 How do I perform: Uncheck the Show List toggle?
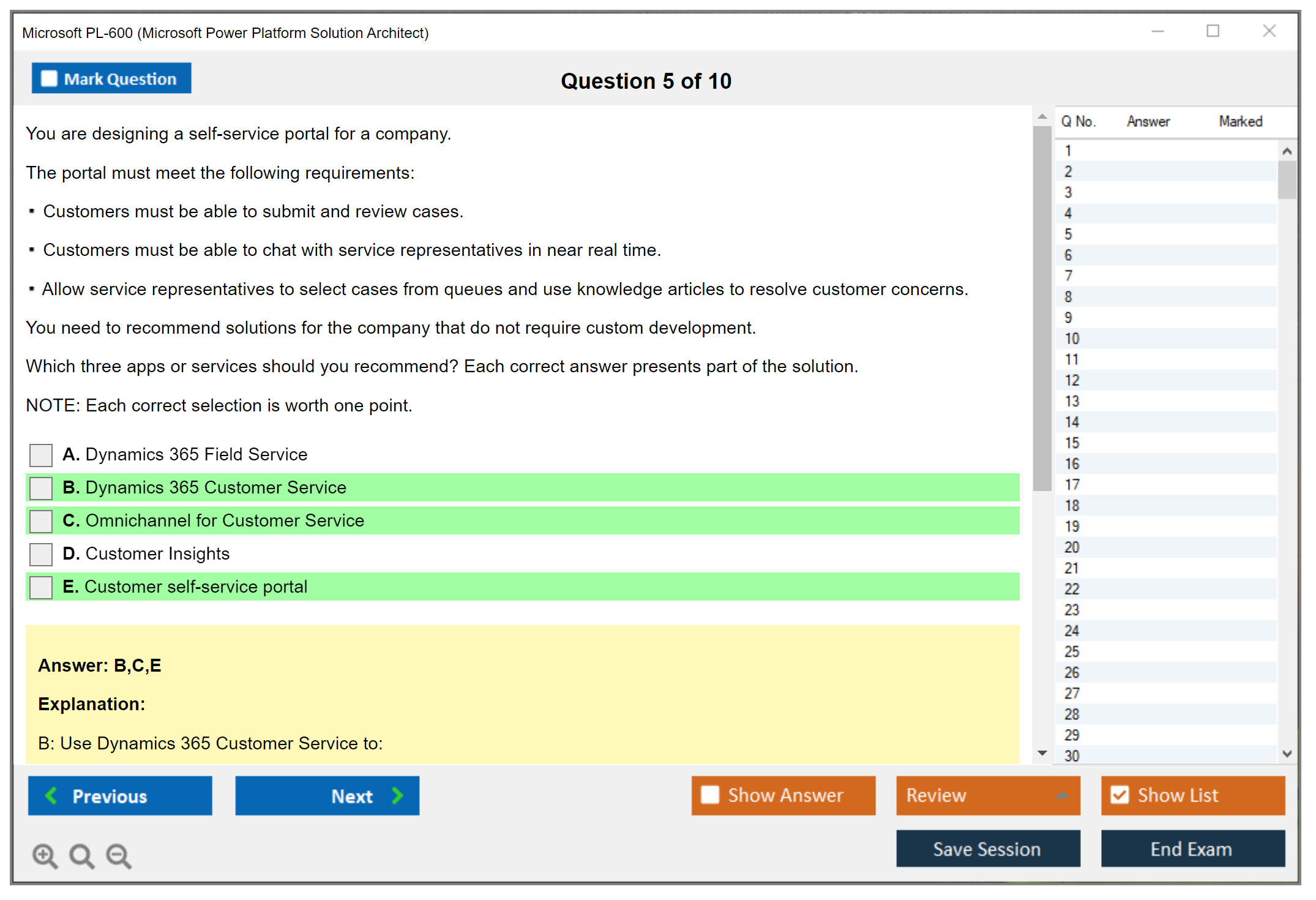tap(1120, 795)
